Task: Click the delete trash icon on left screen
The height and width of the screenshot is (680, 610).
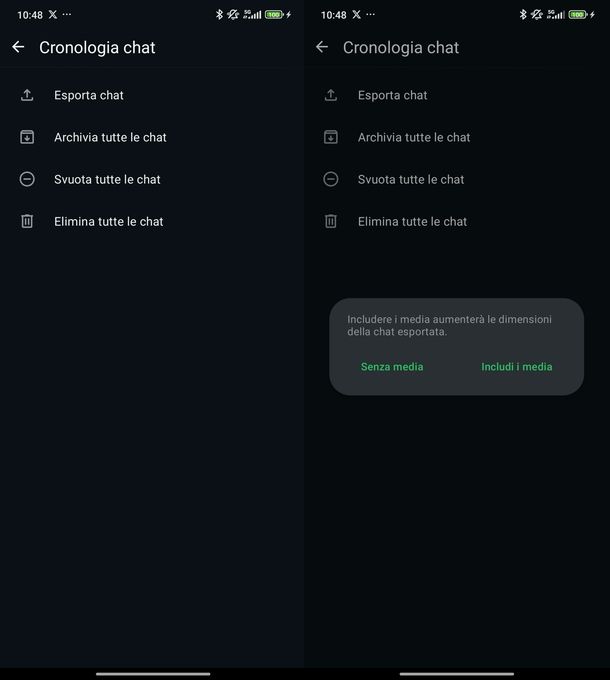Action: tap(27, 221)
